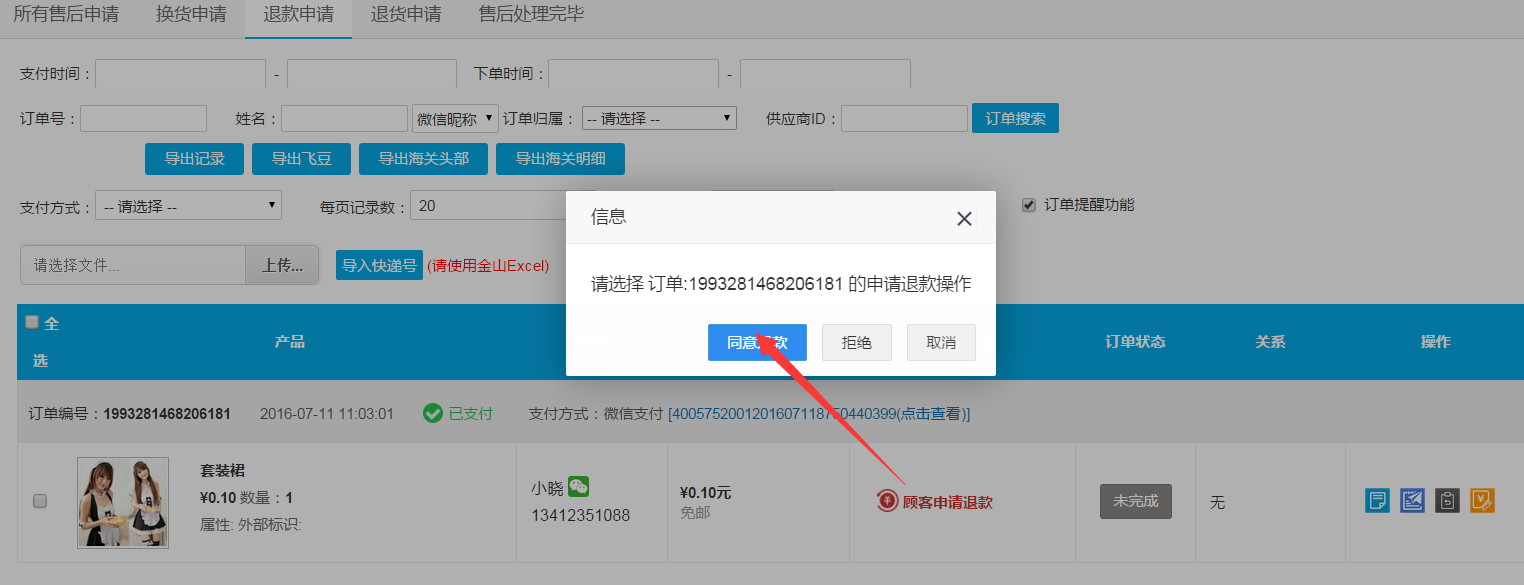
Task: Click the red refund-request icon
Action: (887, 501)
